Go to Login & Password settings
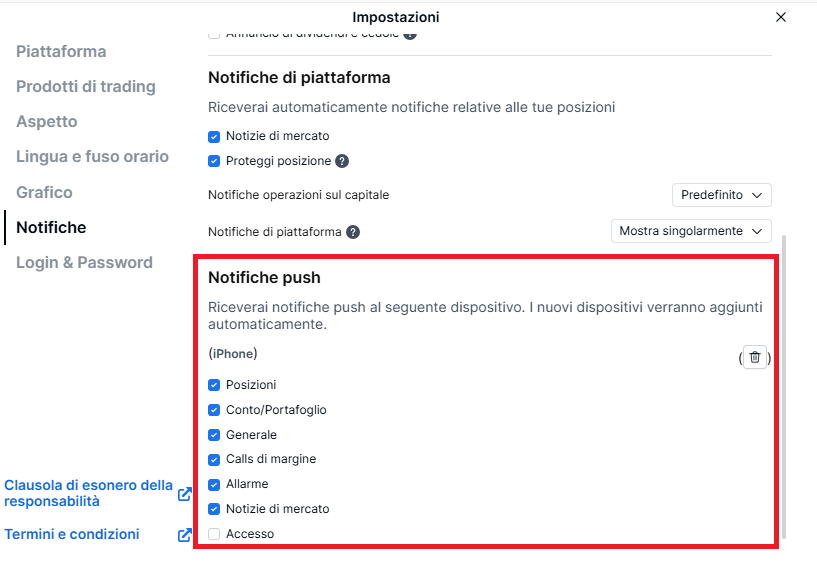Viewport: 817px width, 576px height. click(84, 263)
